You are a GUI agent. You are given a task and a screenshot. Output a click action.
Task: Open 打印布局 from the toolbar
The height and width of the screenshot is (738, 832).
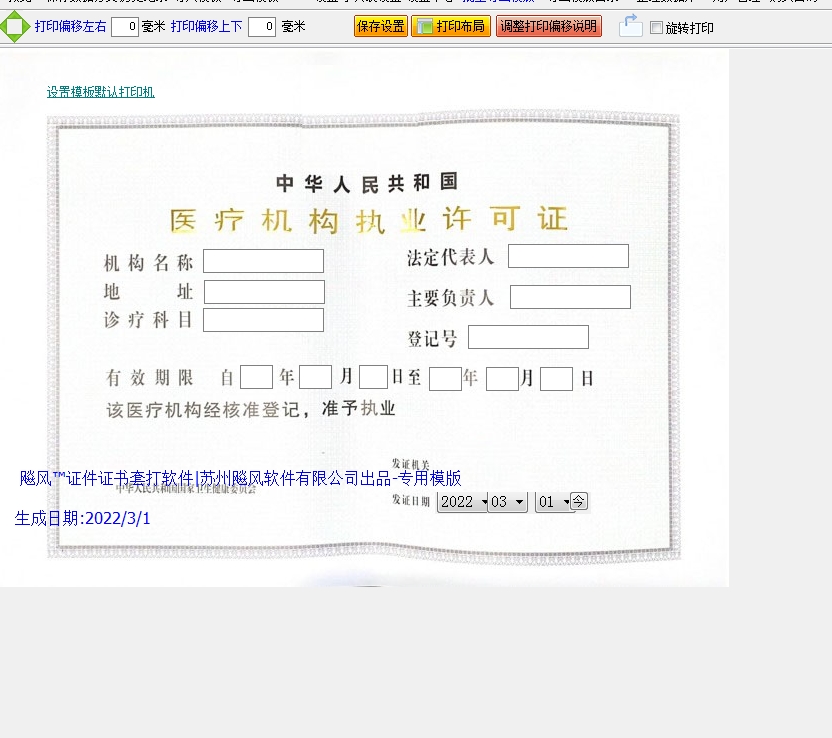click(x=451, y=26)
